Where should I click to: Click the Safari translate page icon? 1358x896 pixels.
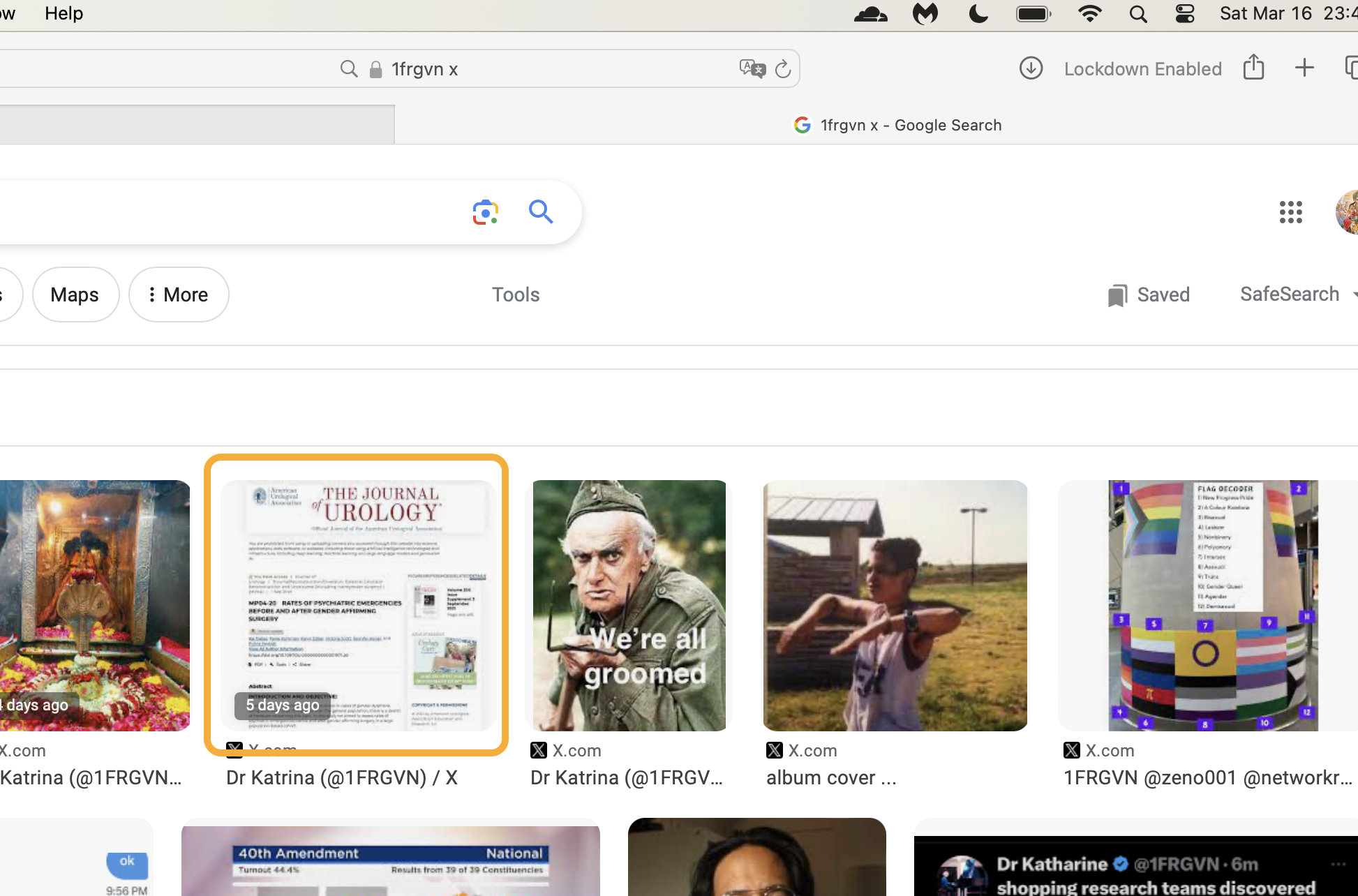click(752, 68)
